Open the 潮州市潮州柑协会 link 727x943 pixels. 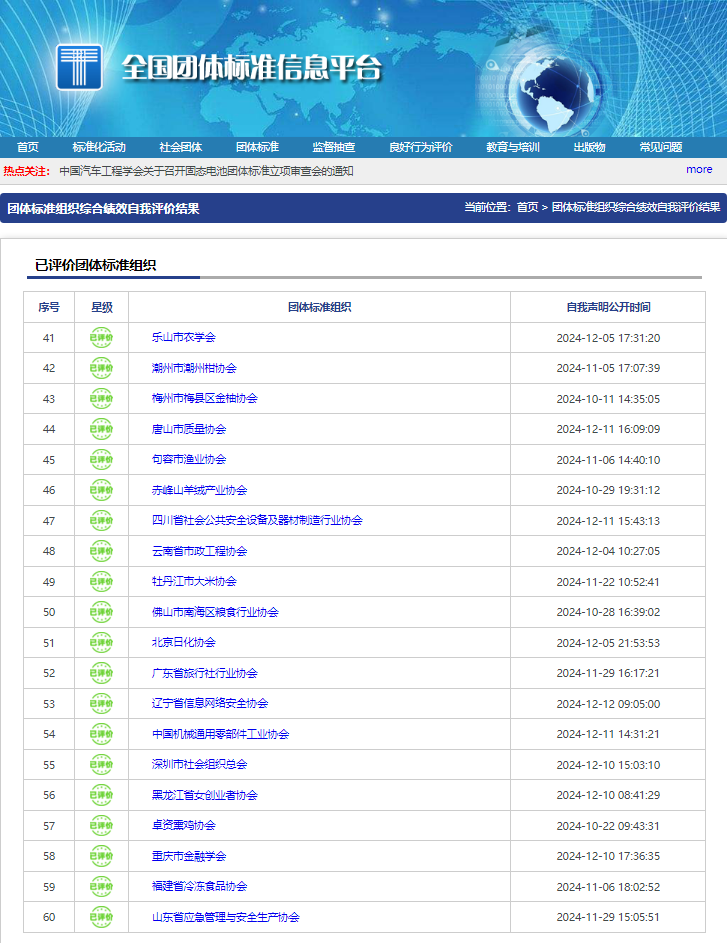[194, 368]
